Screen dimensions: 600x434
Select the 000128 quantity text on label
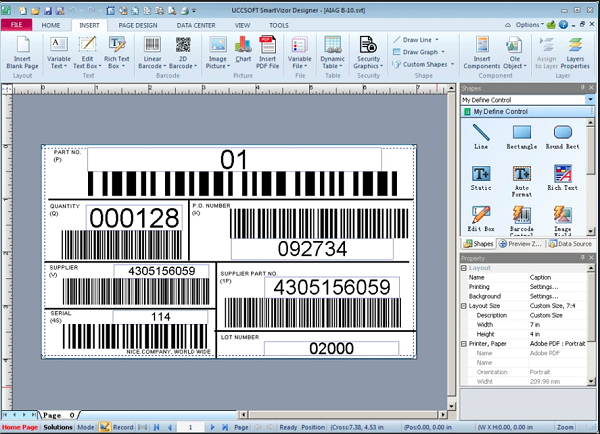[134, 218]
